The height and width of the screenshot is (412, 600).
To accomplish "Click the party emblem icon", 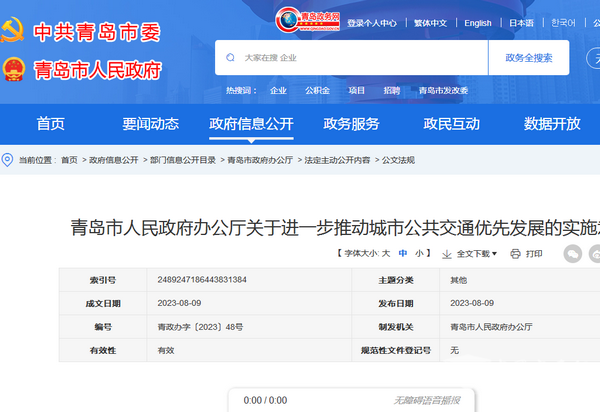I will pos(14,30).
